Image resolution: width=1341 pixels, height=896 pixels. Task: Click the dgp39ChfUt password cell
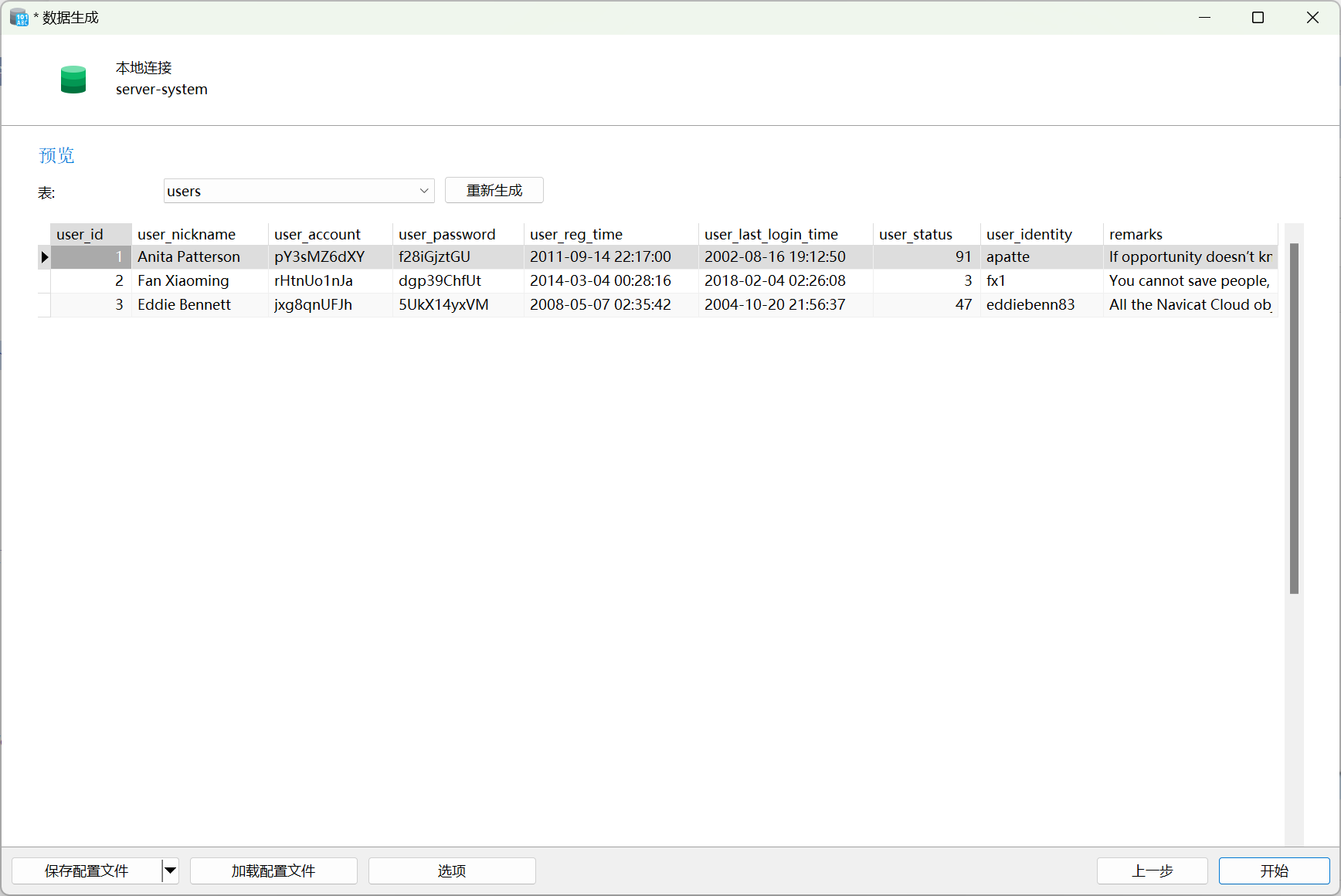(x=458, y=281)
